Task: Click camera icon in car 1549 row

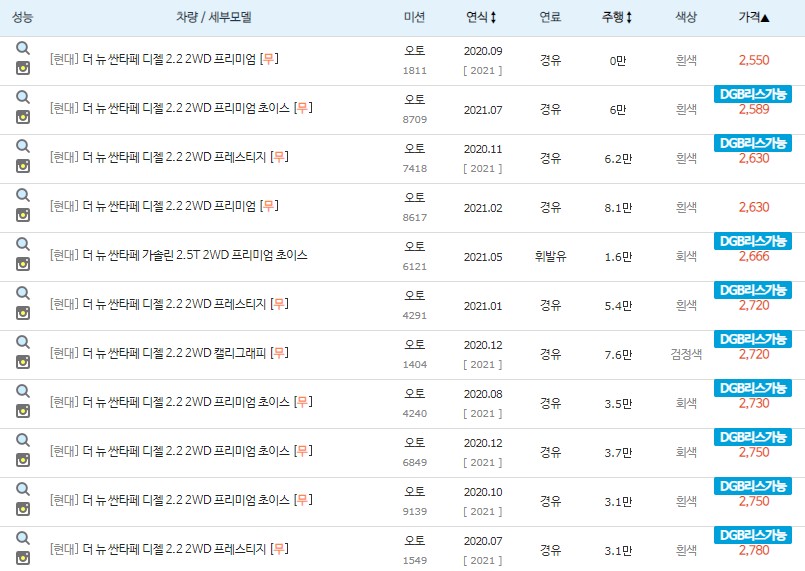Action: 23,558
